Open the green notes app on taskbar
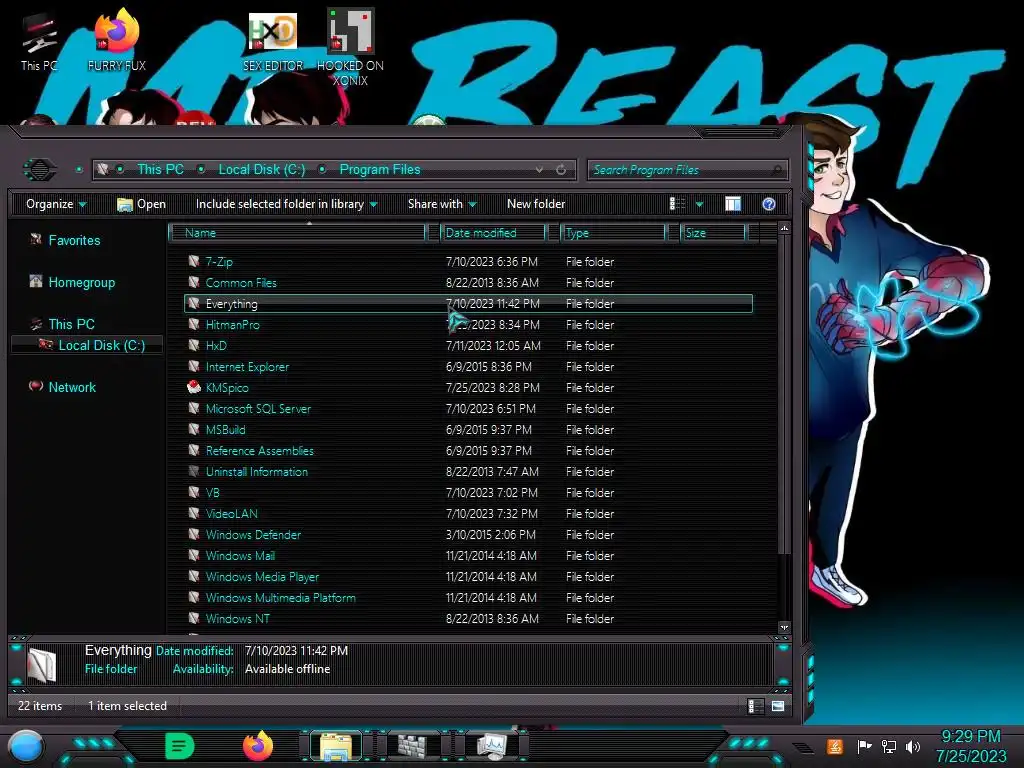The width and height of the screenshot is (1024, 768). tap(180, 746)
